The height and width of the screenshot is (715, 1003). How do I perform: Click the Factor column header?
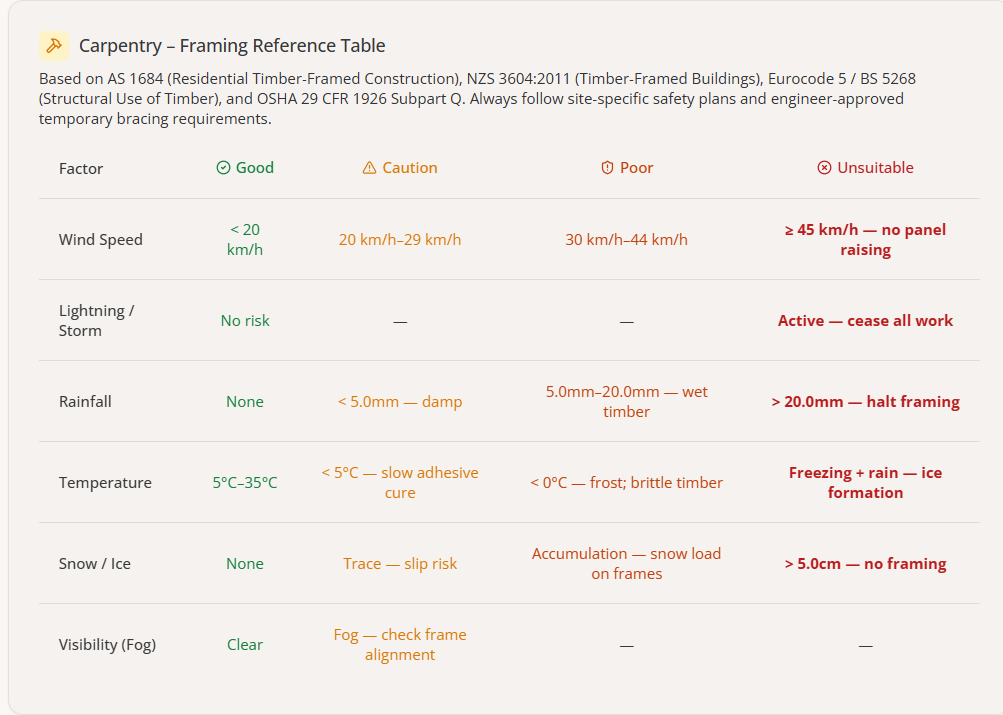[x=81, y=169]
